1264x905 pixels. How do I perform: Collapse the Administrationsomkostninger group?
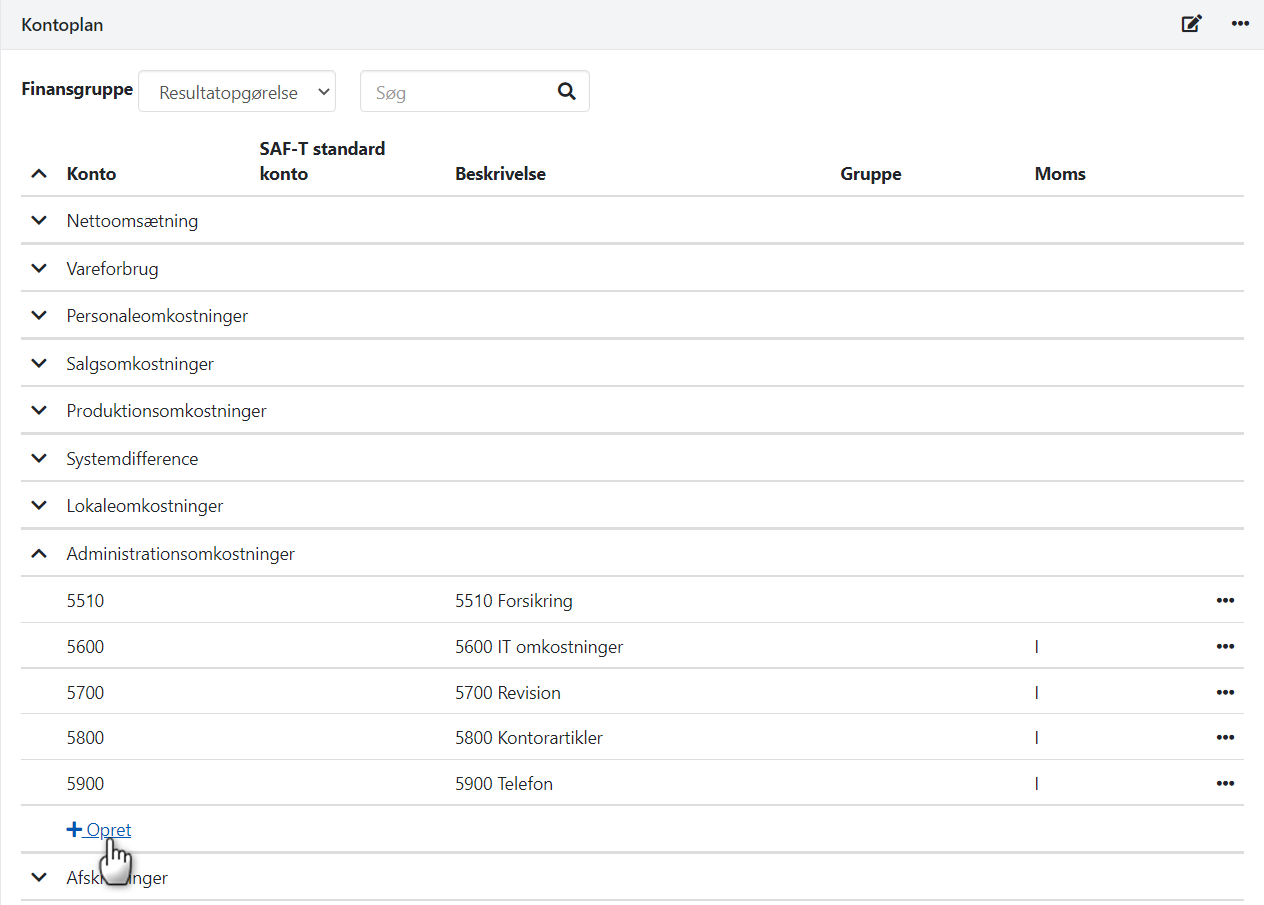click(39, 553)
